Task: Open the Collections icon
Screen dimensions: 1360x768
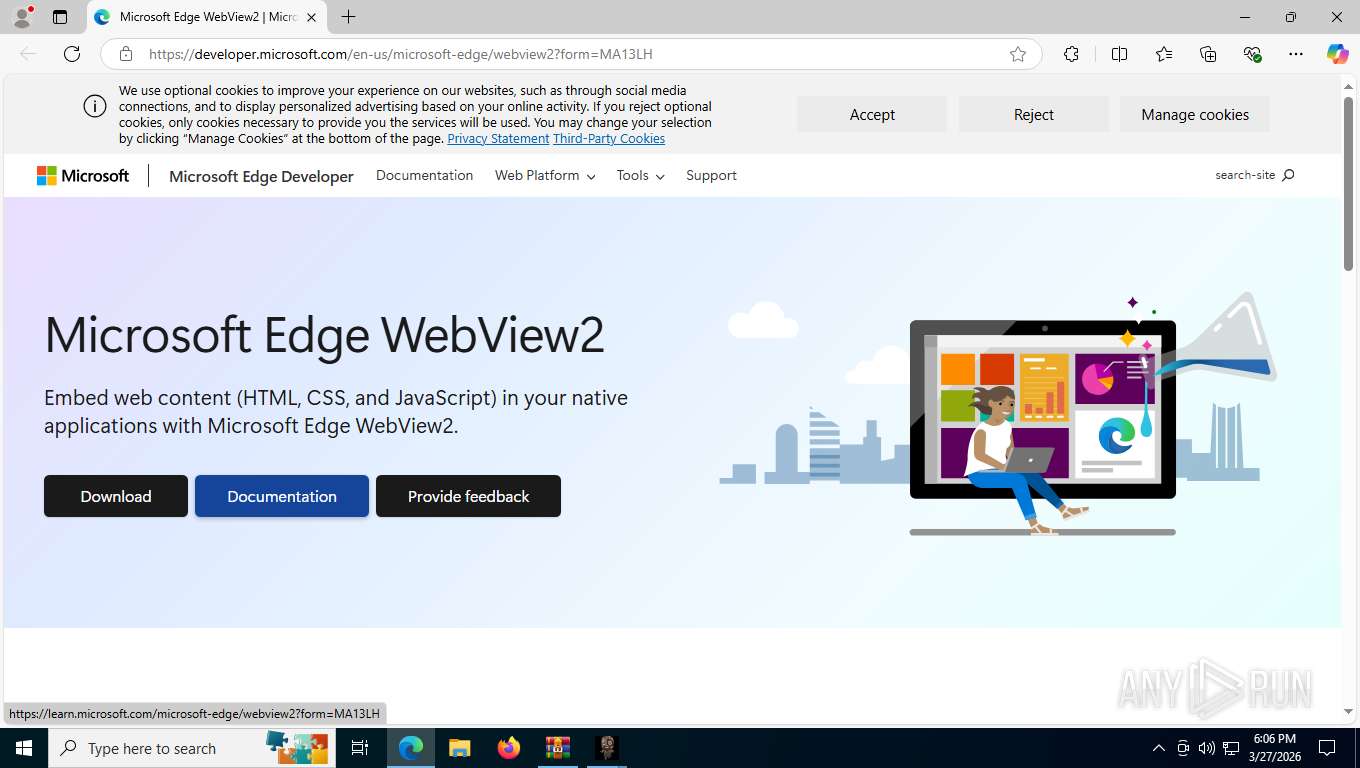Action: pyautogui.click(x=1208, y=54)
